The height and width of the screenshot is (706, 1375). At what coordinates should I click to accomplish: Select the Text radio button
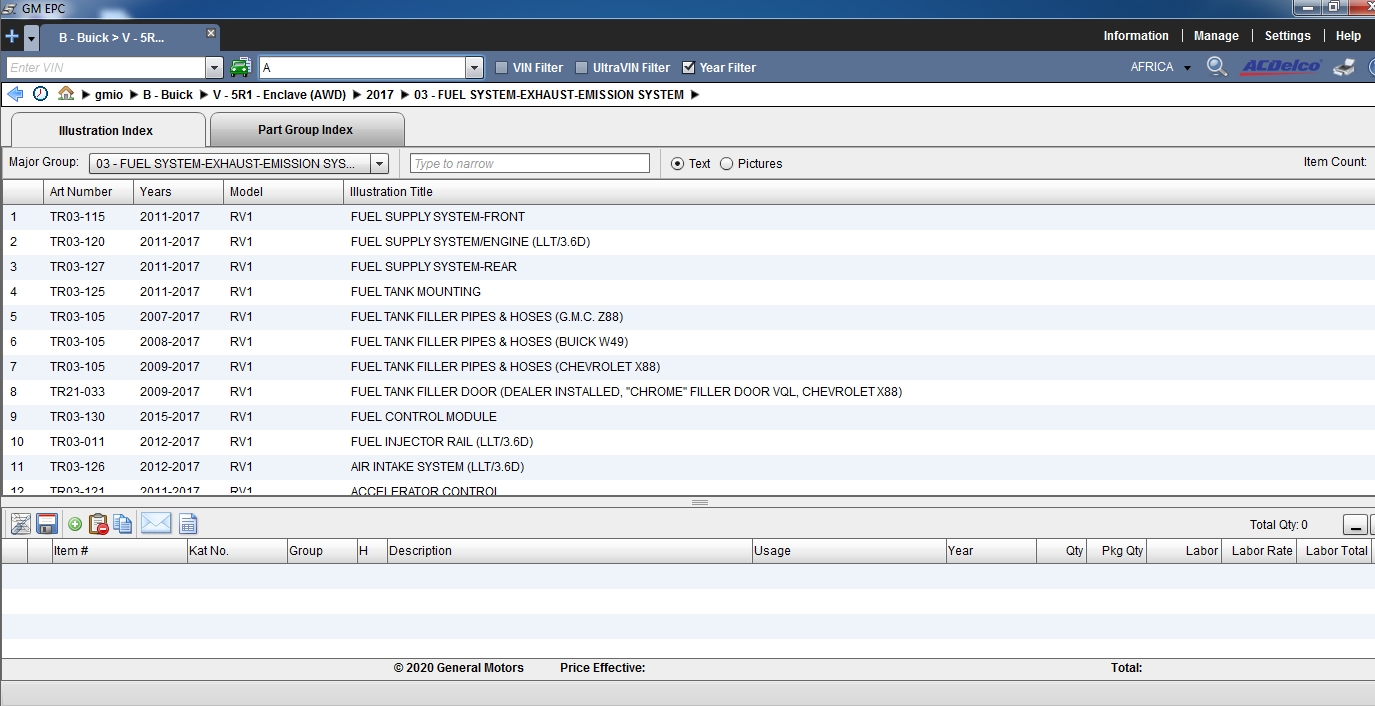(678, 163)
